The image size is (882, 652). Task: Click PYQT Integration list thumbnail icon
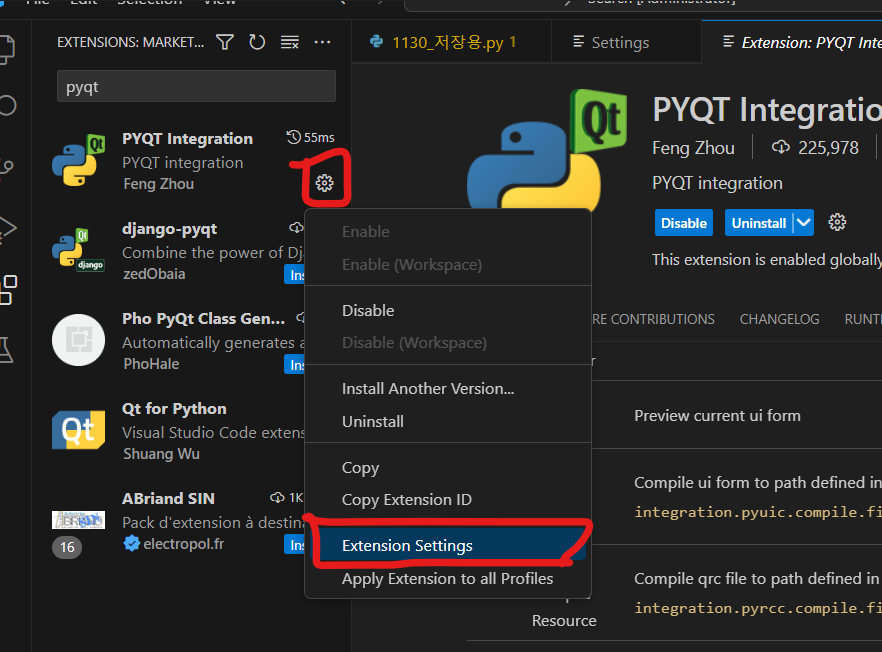79,160
